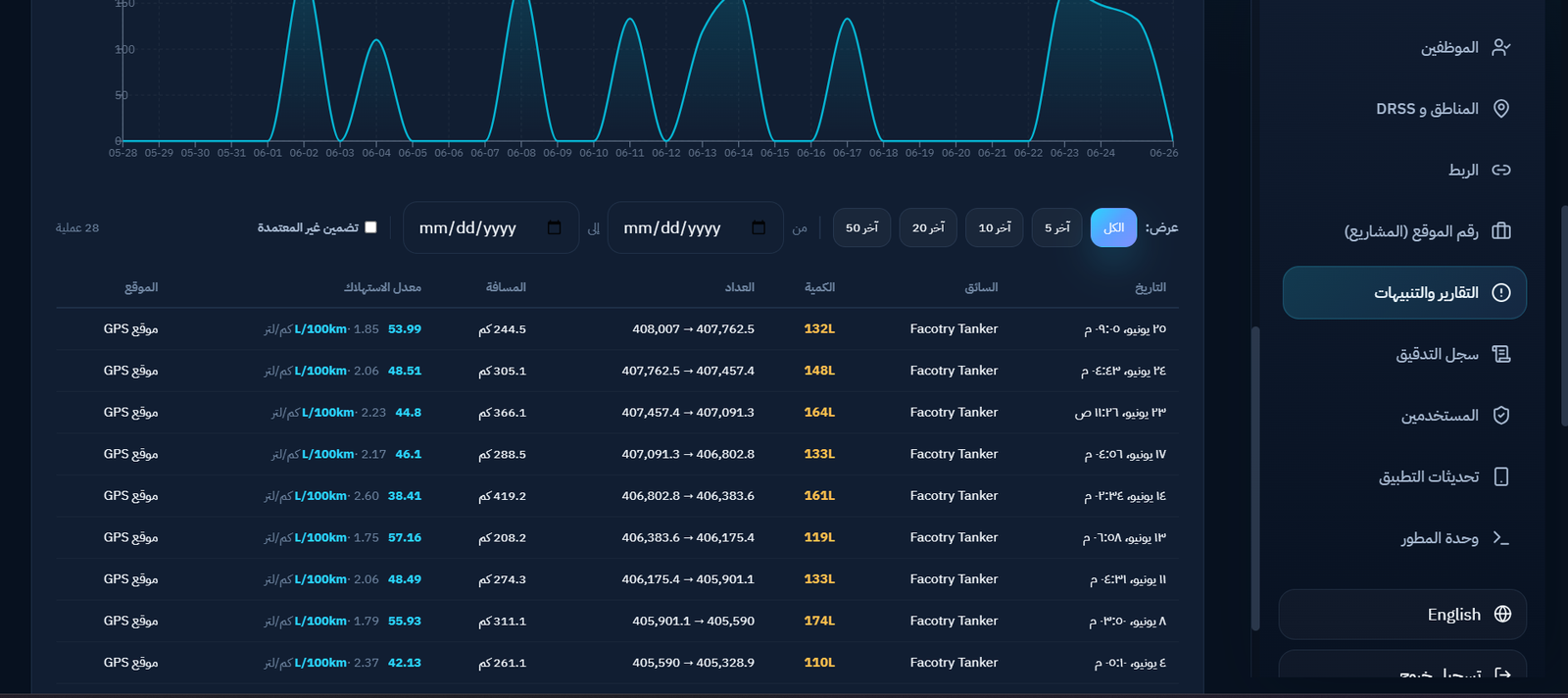Click the معدل الاستهلاك column header
This screenshot has height=698, width=1568.
[382, 287]
